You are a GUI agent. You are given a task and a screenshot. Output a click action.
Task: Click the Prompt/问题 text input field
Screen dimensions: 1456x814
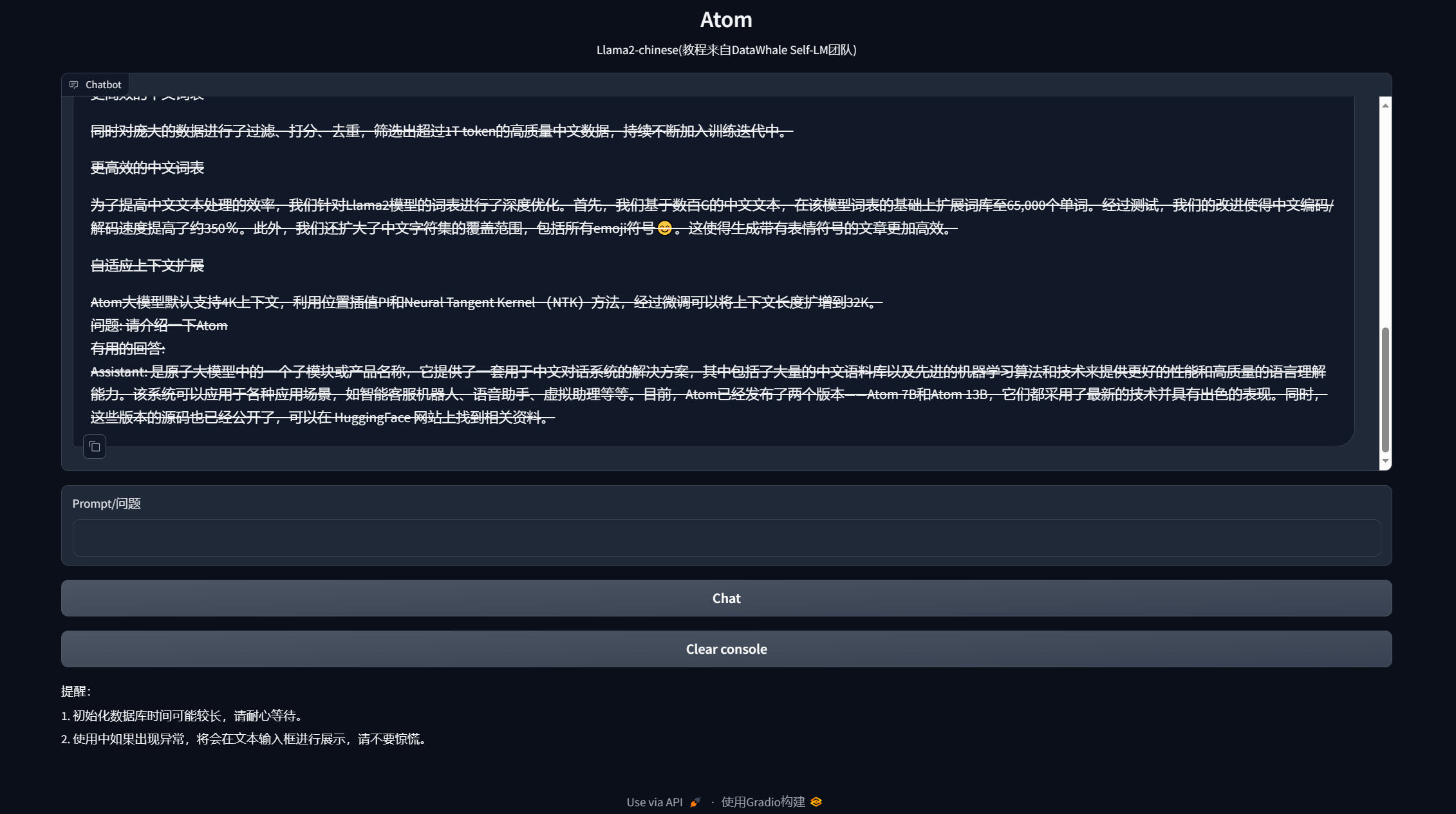(726, 537)
